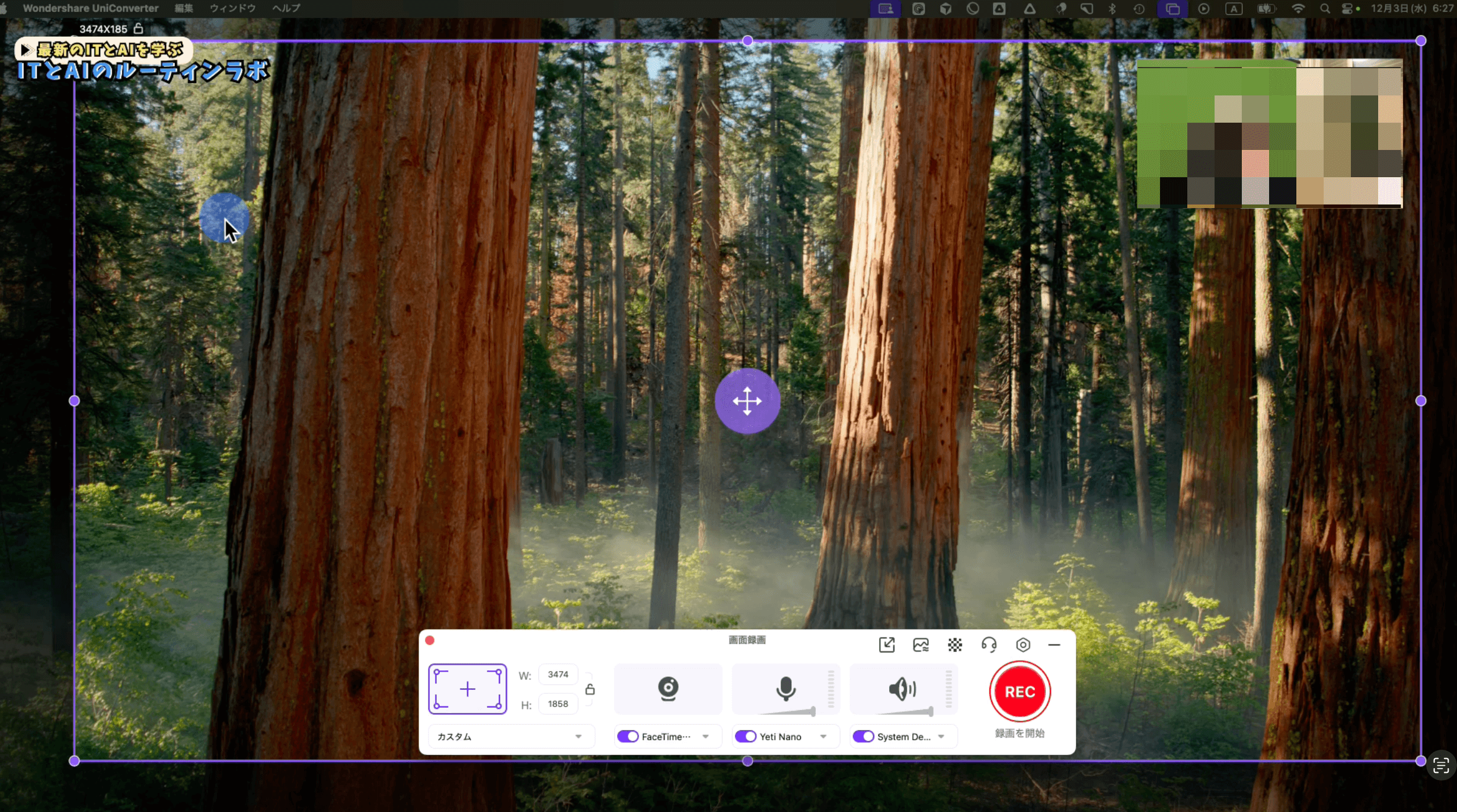Select the custom capture area icon
This screenshot has height=812, width=1457.
pos(468,689)
